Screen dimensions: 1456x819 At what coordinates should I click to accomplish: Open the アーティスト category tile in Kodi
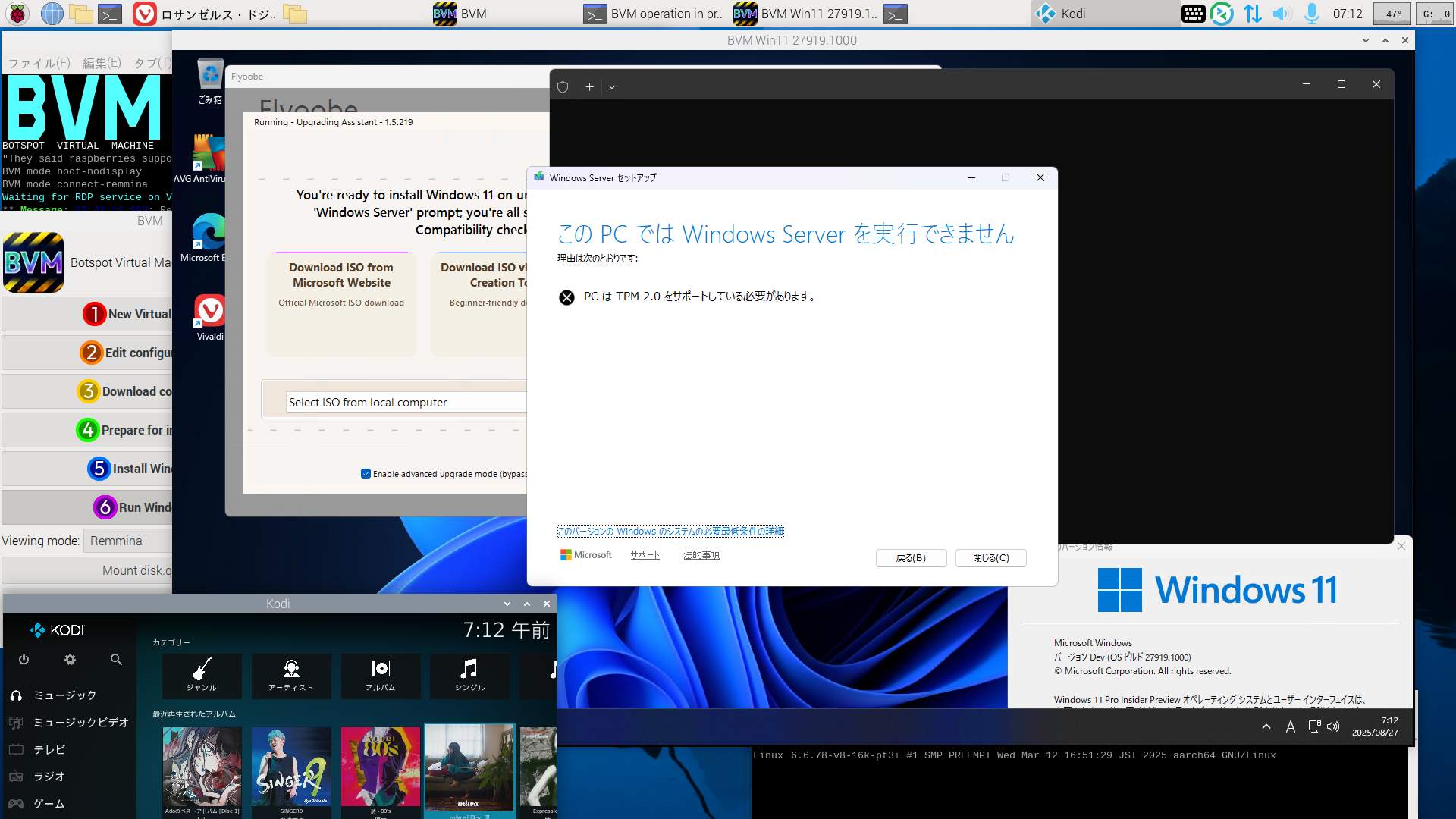point(291,676)
